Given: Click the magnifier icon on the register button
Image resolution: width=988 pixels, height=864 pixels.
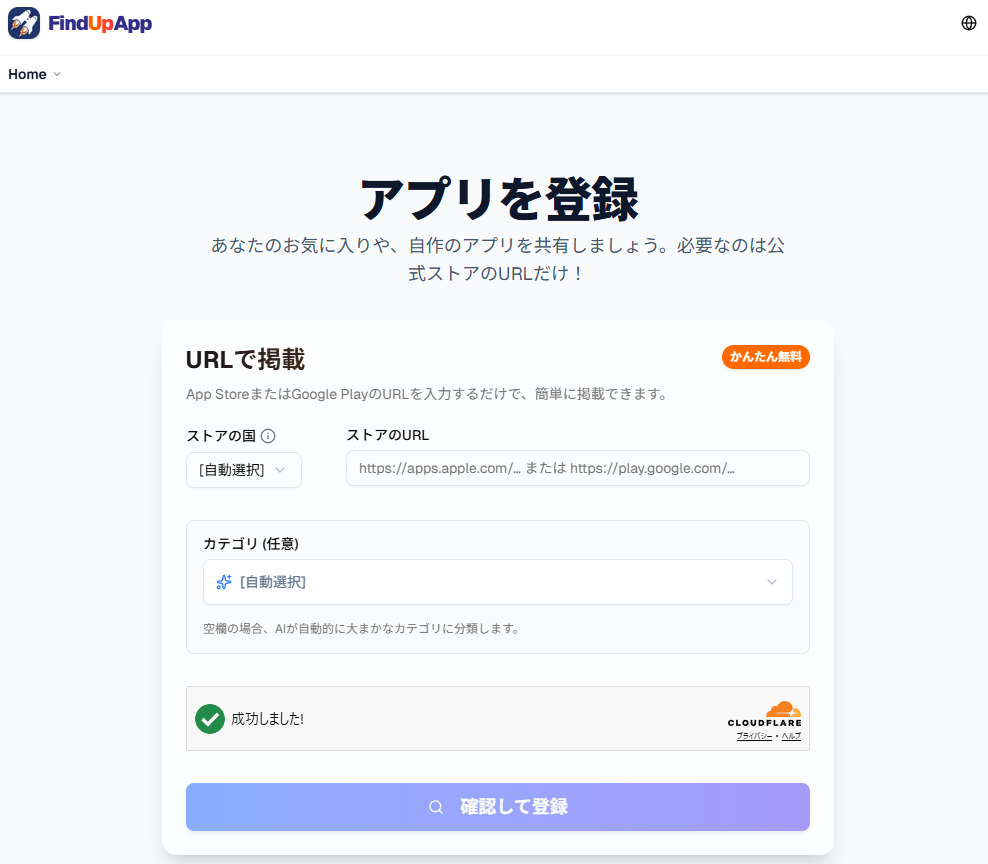Looking at the screenshot, I should point(436,807).
